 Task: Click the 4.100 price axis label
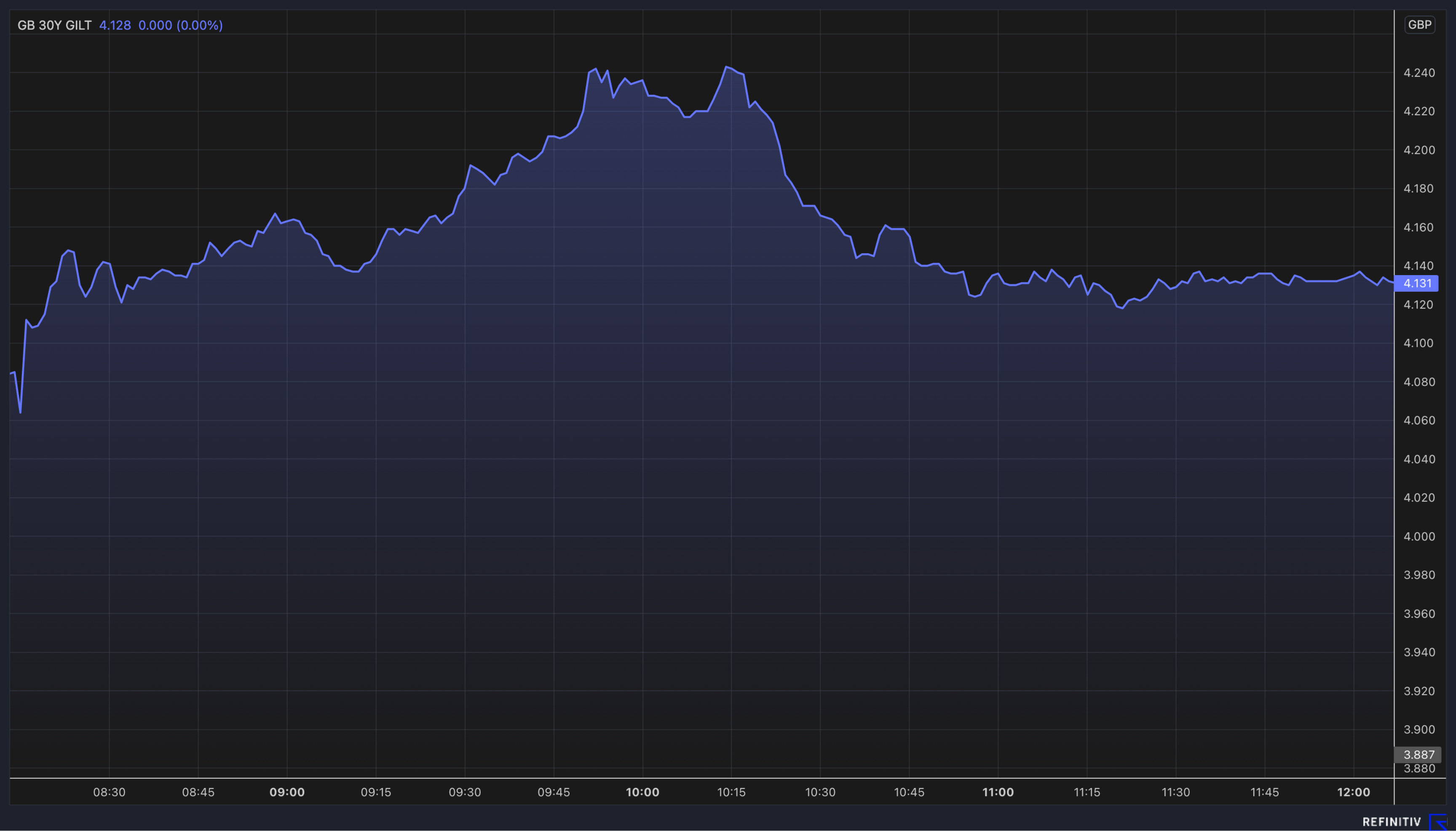tap(1419, 343)
